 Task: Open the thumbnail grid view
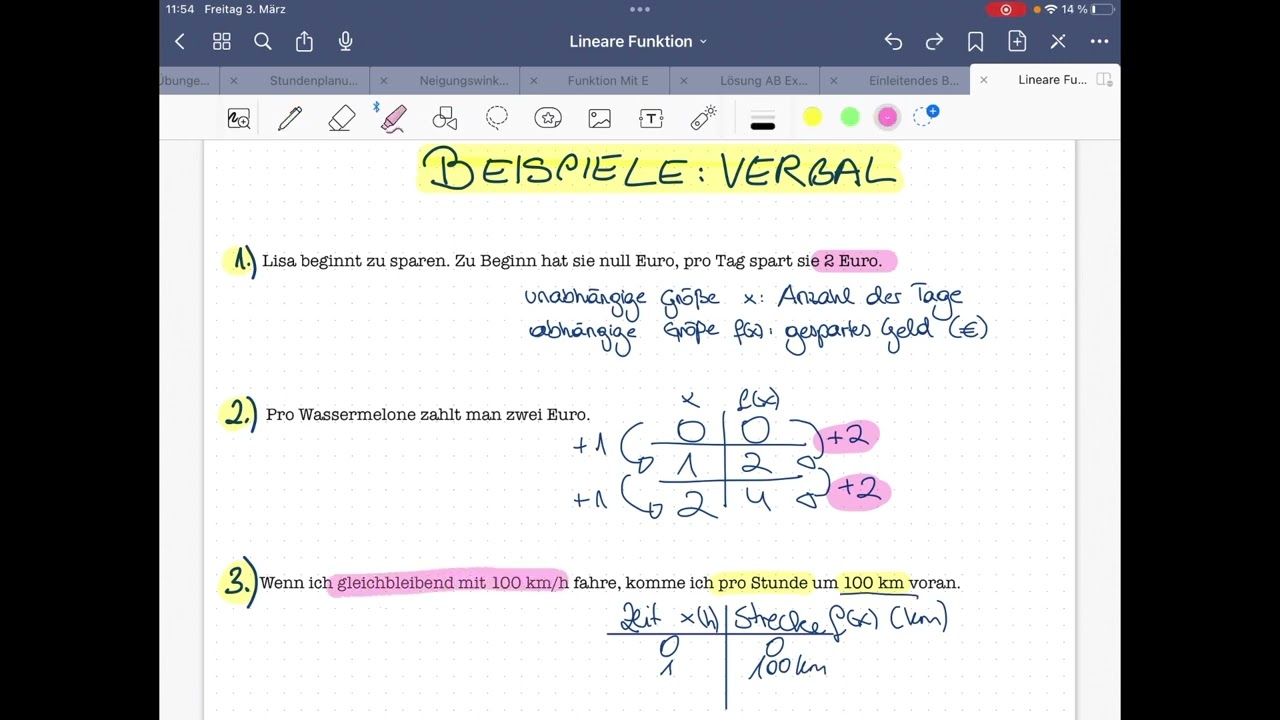(222, 41)
